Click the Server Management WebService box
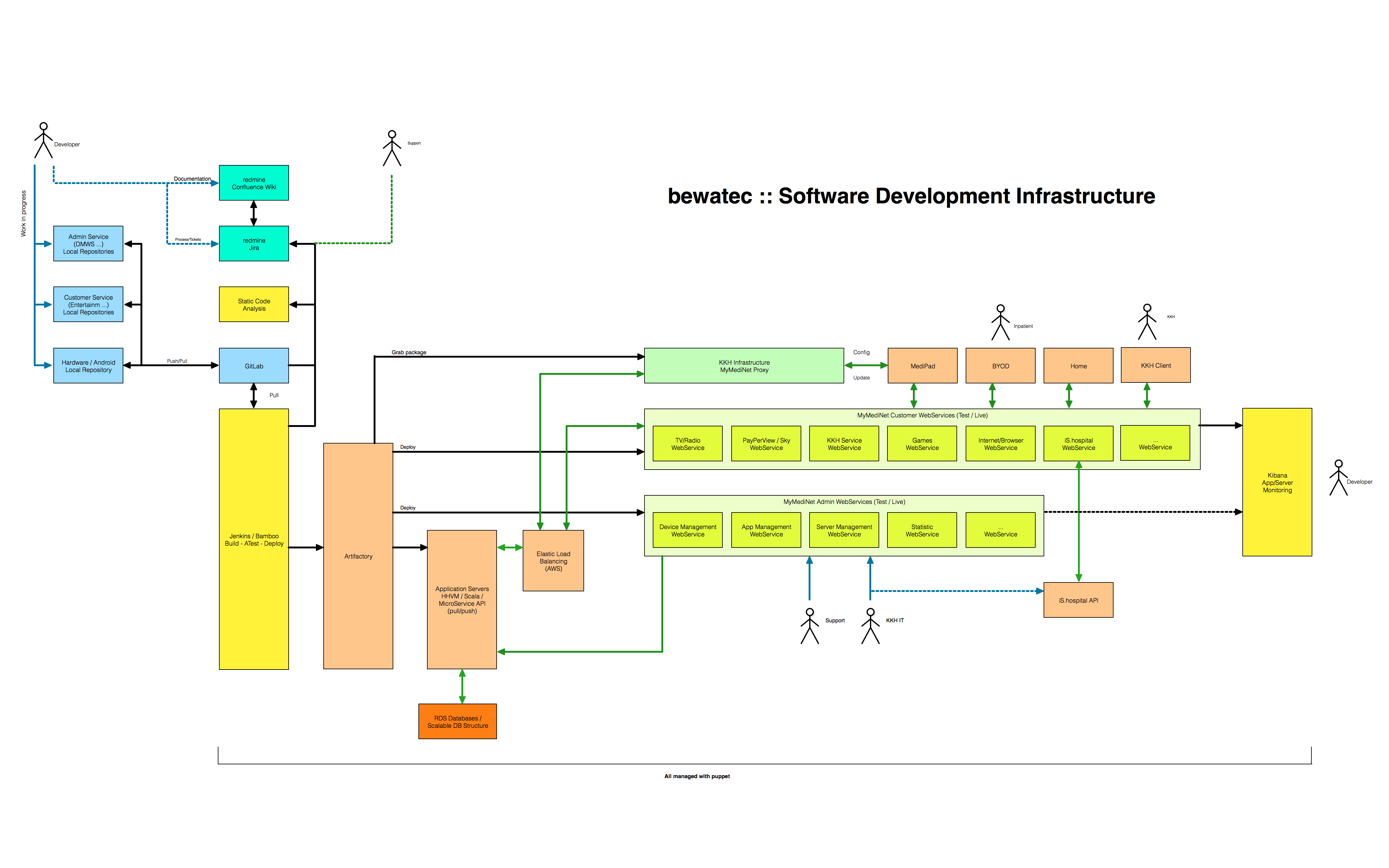This screenshot has width=1389, height=868. [844, 530]
